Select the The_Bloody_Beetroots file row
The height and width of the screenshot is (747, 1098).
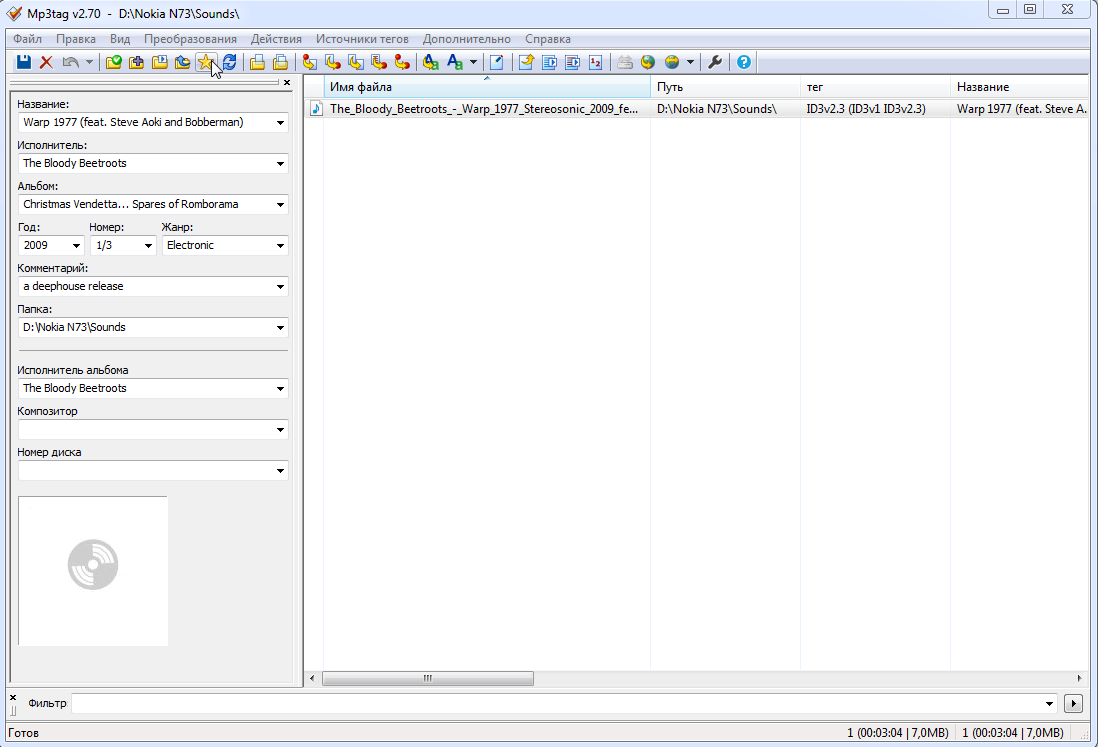point(697,109)
